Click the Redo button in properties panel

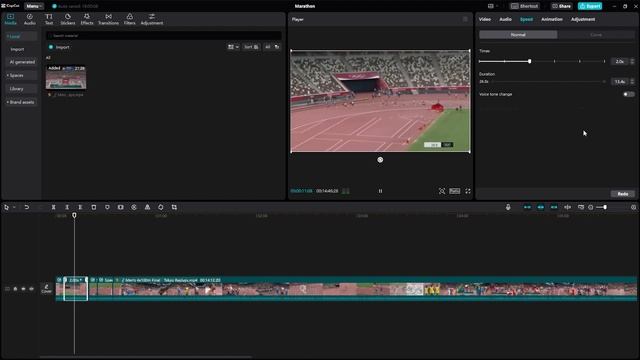click(622, 194)
